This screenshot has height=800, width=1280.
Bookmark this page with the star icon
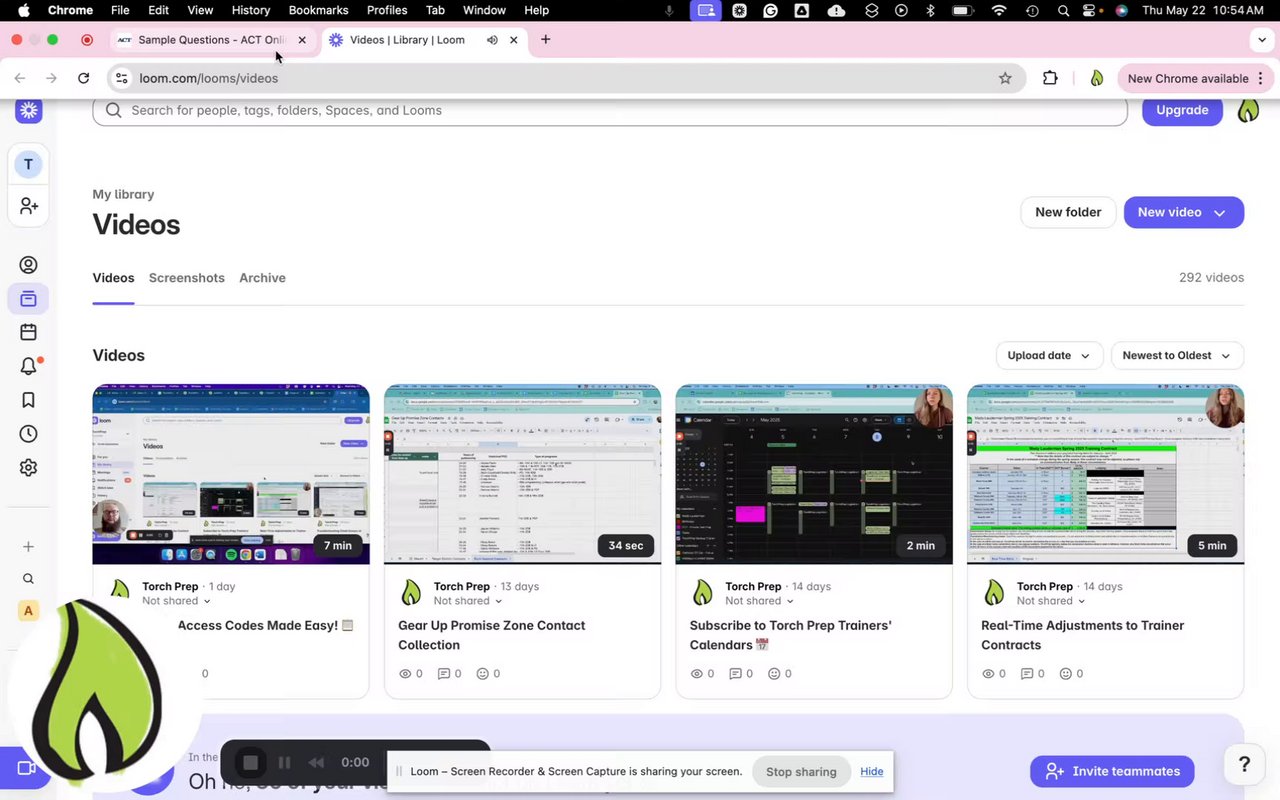click(1005, 78)
